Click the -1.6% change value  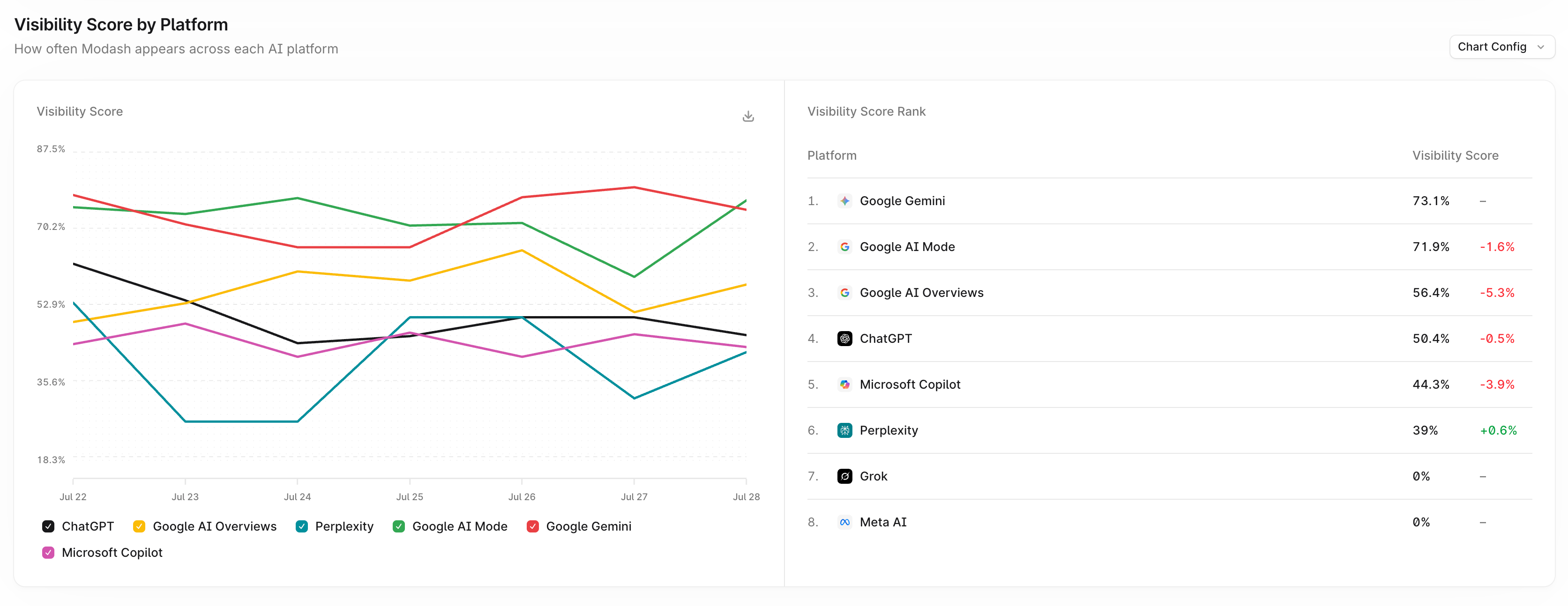(1497, 247)
